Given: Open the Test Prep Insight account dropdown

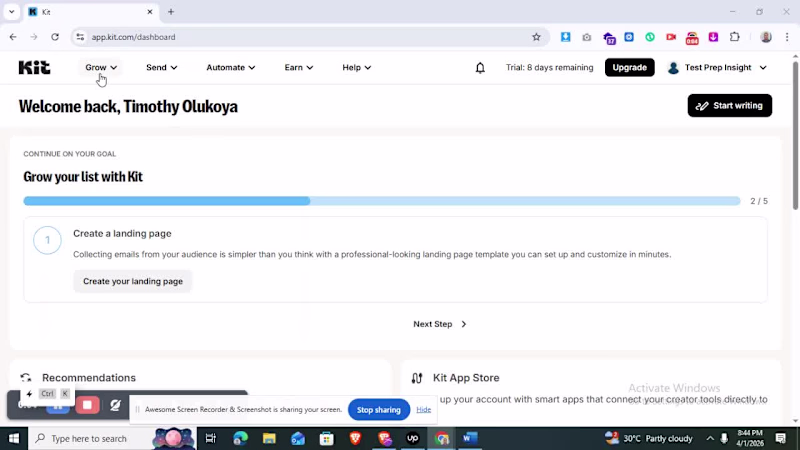Looking at the screenshot, I should pyautogui.click(x=717, y=67).
